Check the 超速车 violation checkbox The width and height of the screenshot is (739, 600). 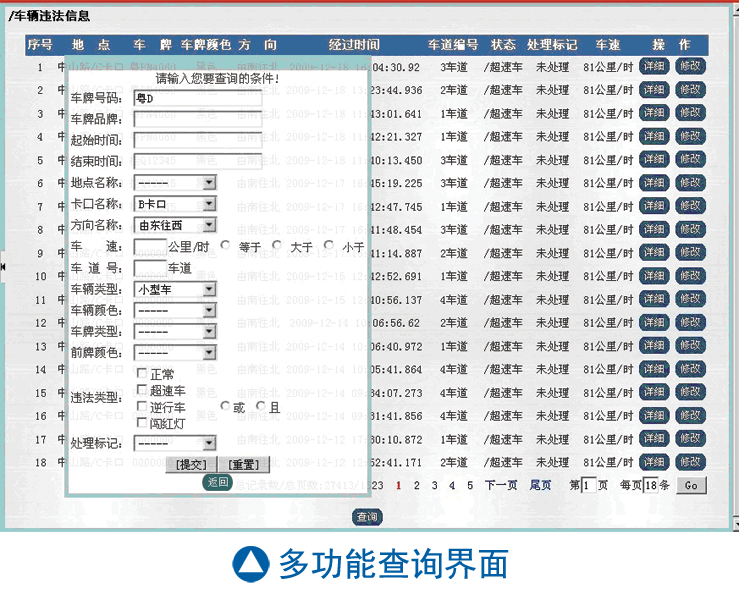pos(142,391)
